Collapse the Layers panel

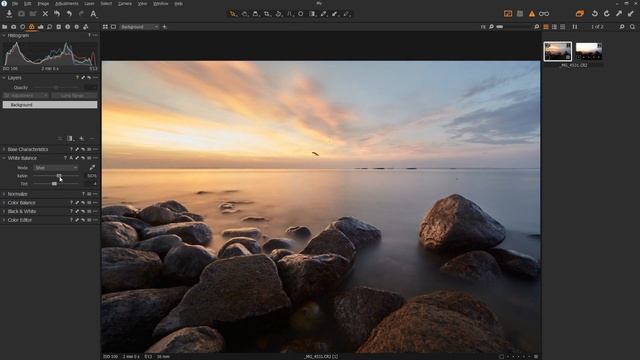(x=4, y=78)
